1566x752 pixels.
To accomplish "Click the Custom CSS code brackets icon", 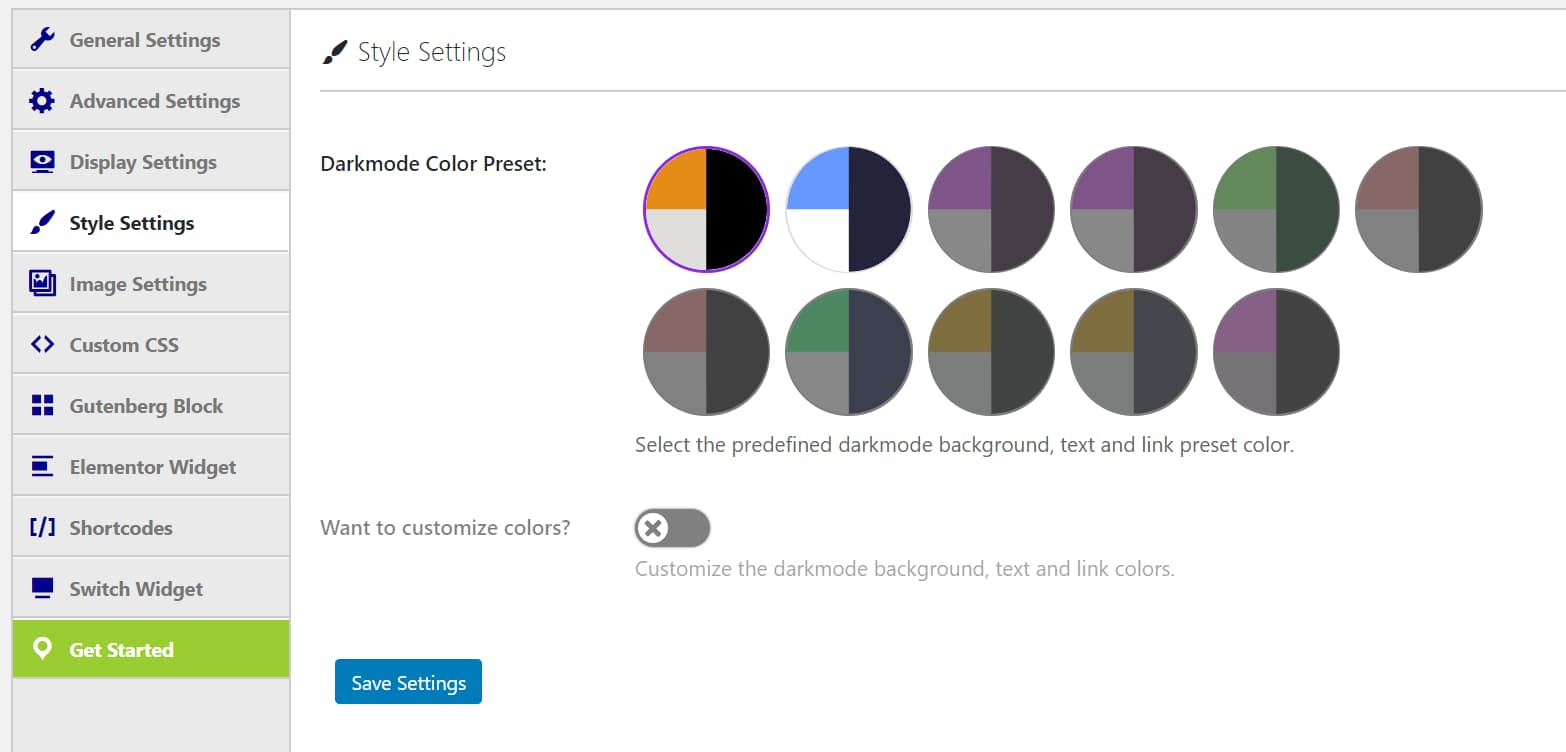I will [x=42, y=345].
